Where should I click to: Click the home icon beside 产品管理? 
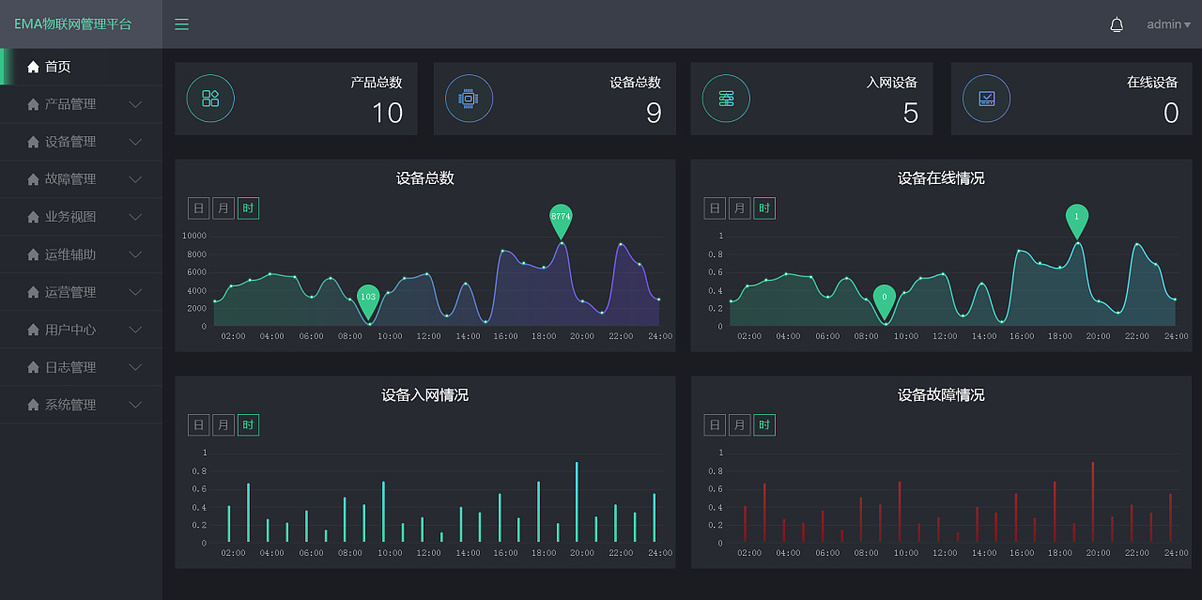pos(33,104)
